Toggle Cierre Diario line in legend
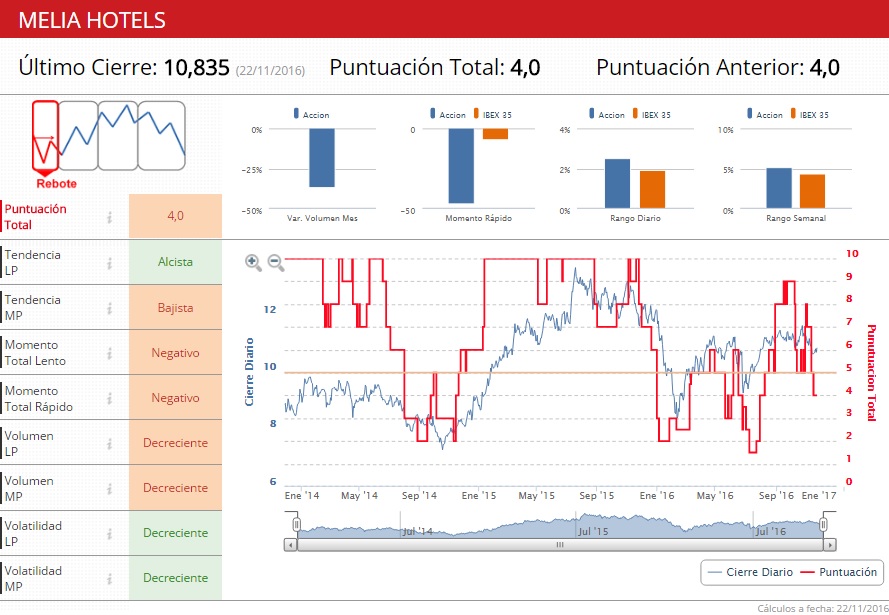 tap(751, 572)
